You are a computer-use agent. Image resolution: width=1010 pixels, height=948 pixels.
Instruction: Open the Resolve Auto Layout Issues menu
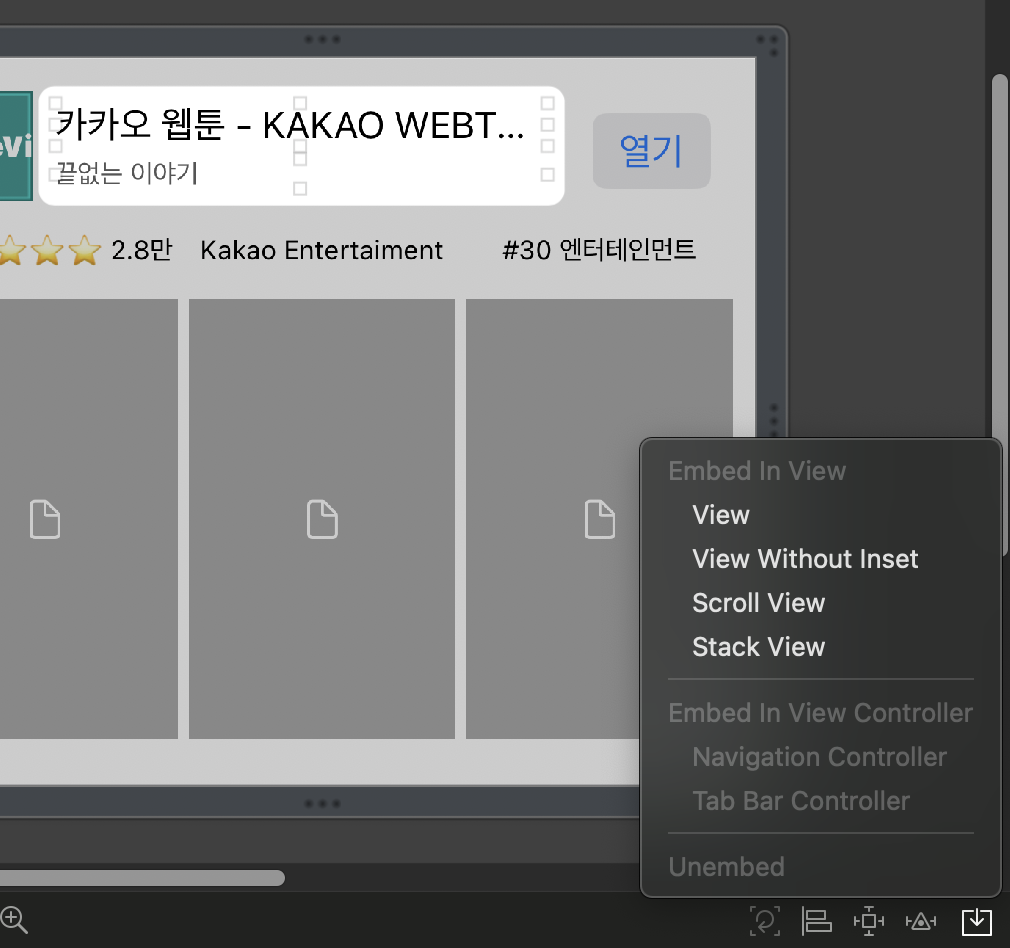921,922
